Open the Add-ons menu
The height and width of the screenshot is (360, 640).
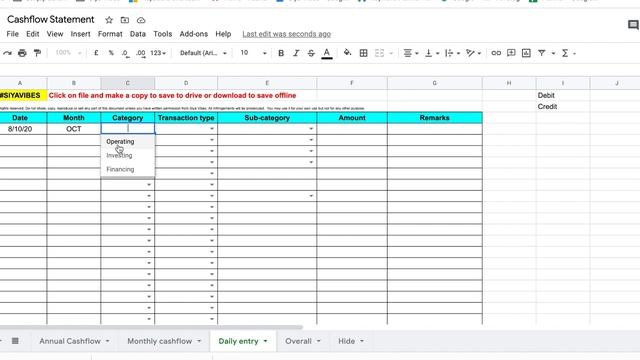tap(193, 34)
